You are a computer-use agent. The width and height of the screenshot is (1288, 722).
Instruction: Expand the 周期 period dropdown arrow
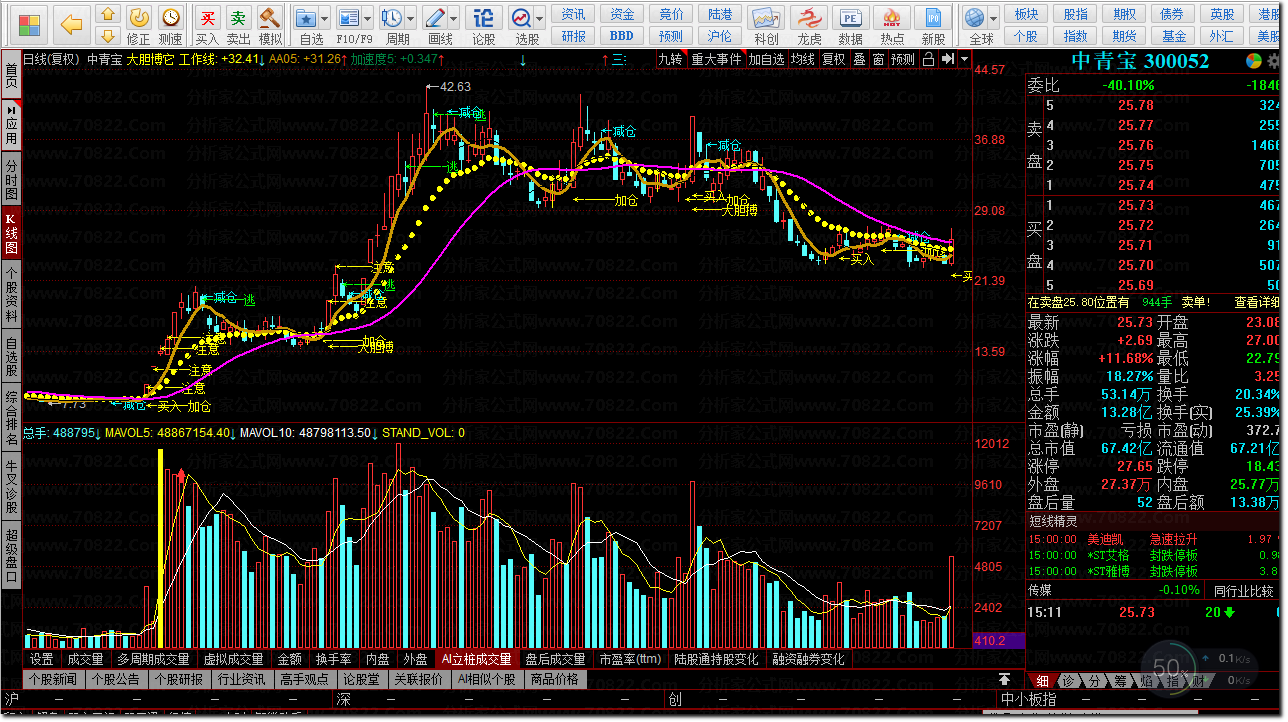click(411, 18)
